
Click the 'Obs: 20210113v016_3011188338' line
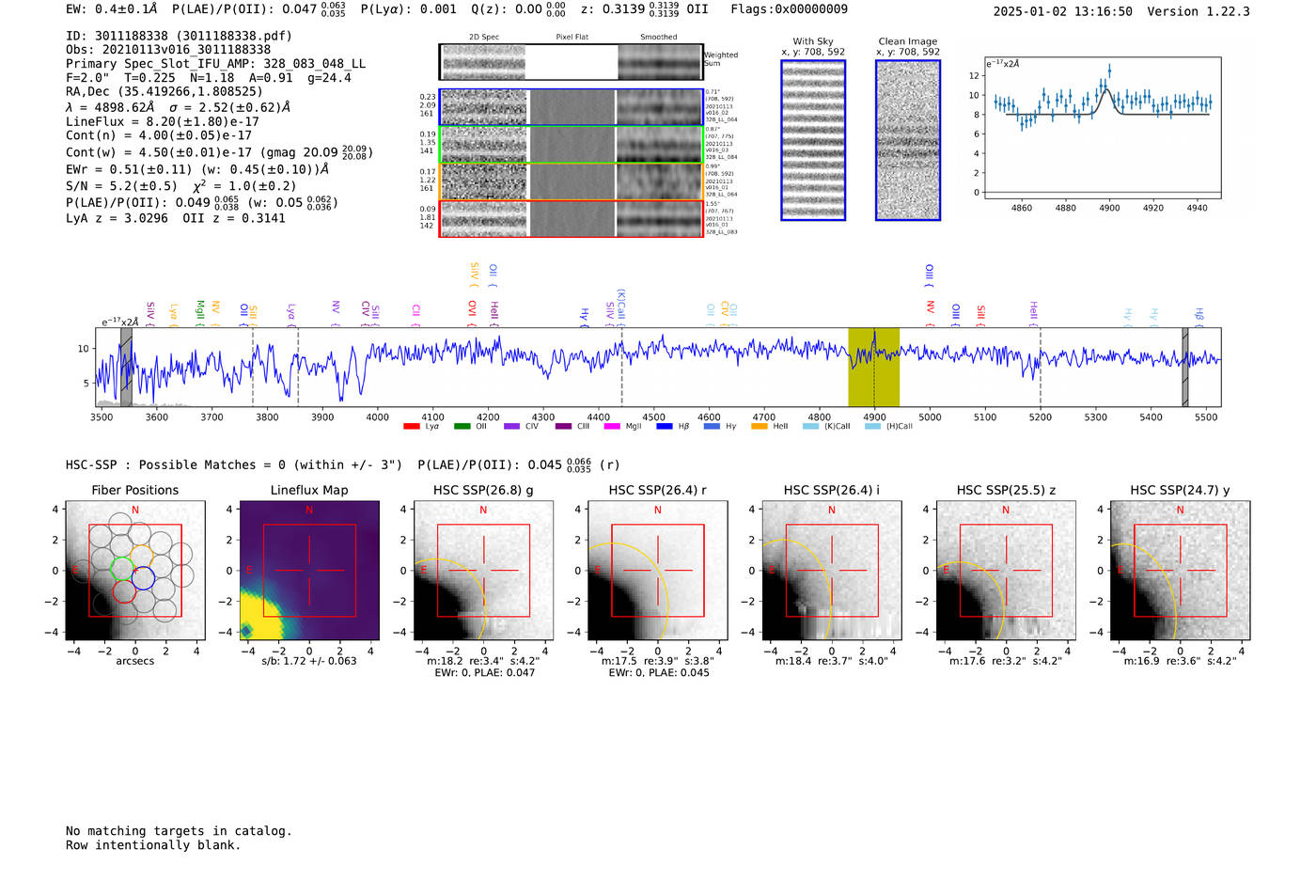click(168, 50)
